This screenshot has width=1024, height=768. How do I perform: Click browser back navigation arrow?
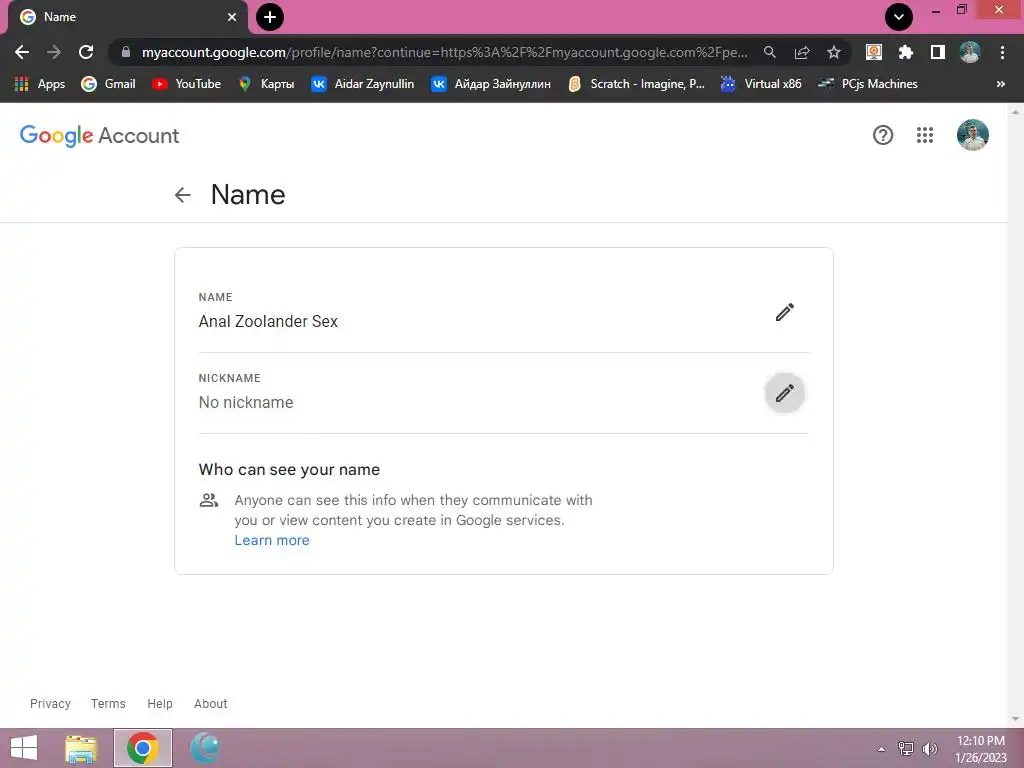[x=22, y=52]
